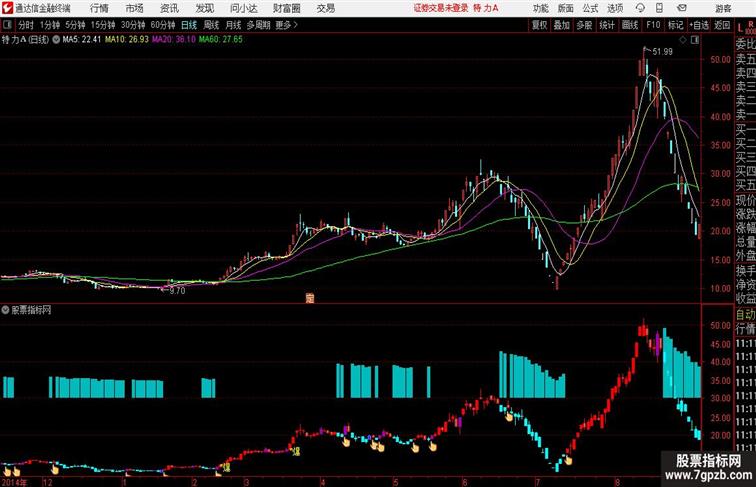Open the 交易 menu
The image size is (756, 487).
point(325,8)
